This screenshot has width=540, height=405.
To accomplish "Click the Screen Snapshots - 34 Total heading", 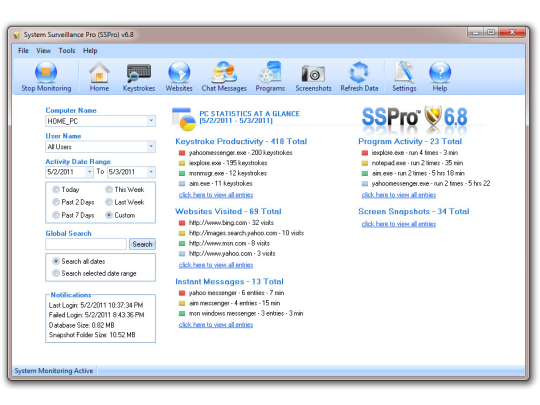I will [414, 211].
